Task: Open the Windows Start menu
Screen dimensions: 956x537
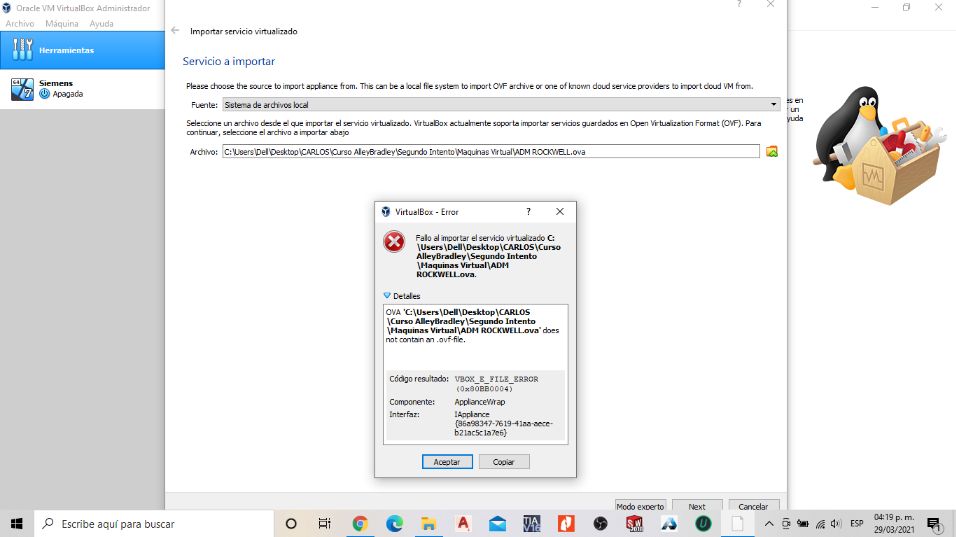Action: (x=16, y=524)
